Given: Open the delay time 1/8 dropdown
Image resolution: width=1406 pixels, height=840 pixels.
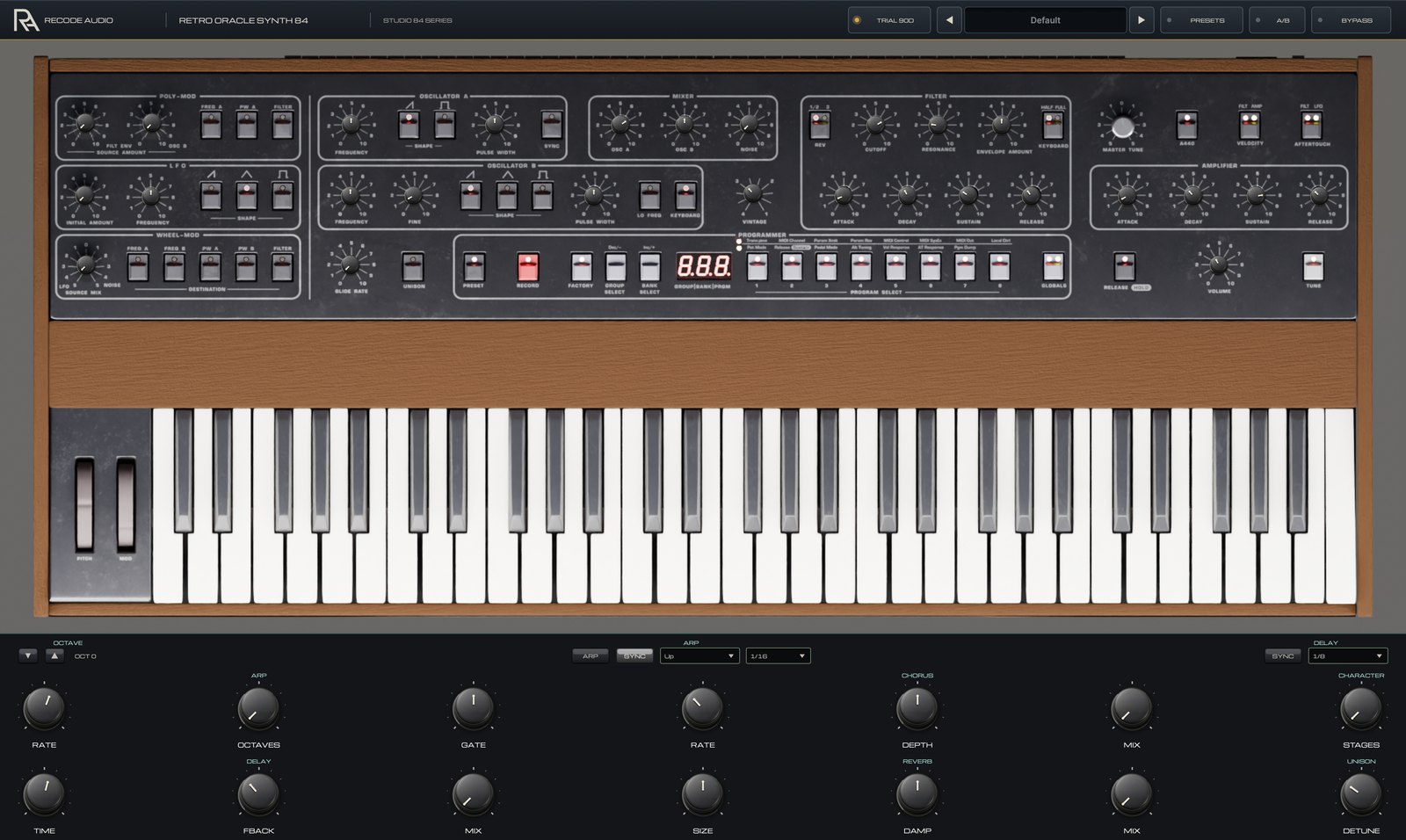Looking at the screenshot, I should click(x=1347, y=655).
